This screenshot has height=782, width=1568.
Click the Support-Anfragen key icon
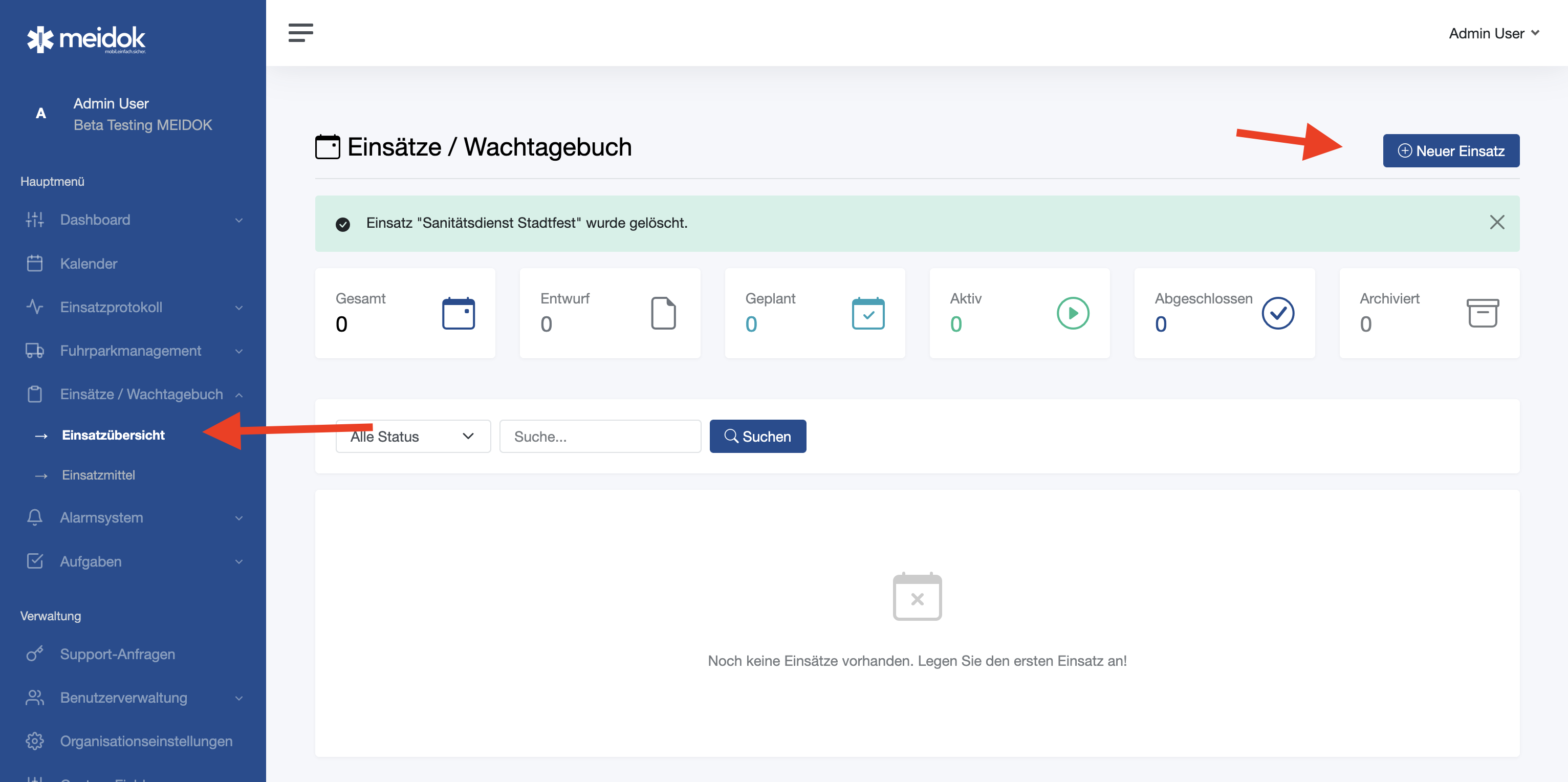pyautogui.click(x=35, y=654)
